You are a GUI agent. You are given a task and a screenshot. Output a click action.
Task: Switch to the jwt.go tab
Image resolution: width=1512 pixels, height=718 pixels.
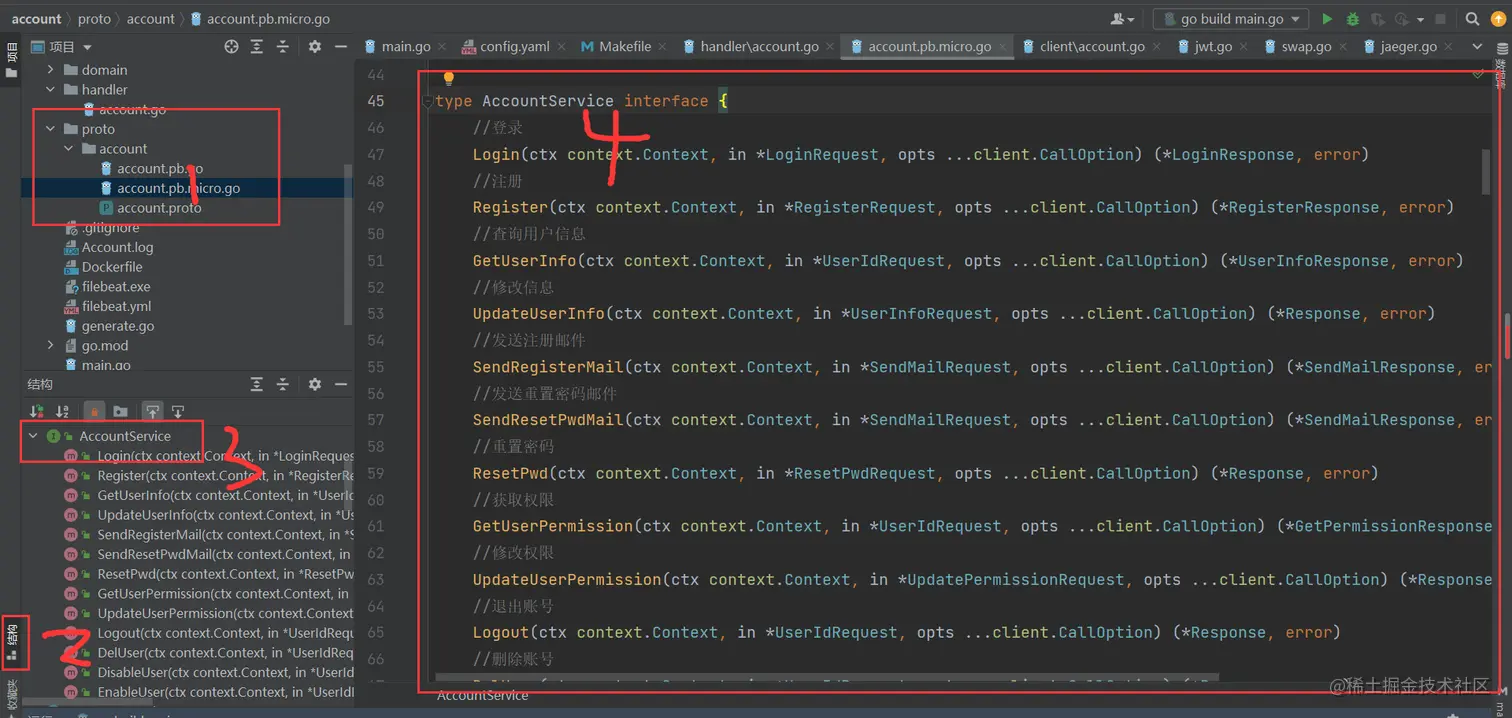1213,47
